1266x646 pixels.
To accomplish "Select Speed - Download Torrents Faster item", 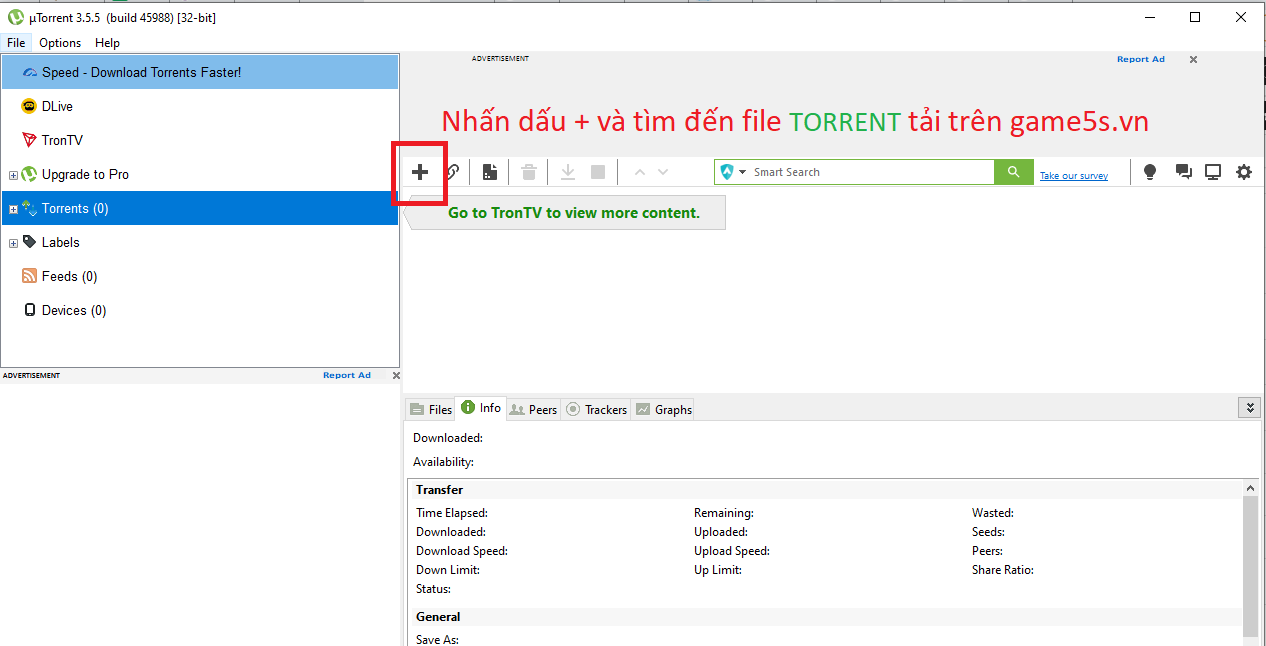I will point(200,72).
